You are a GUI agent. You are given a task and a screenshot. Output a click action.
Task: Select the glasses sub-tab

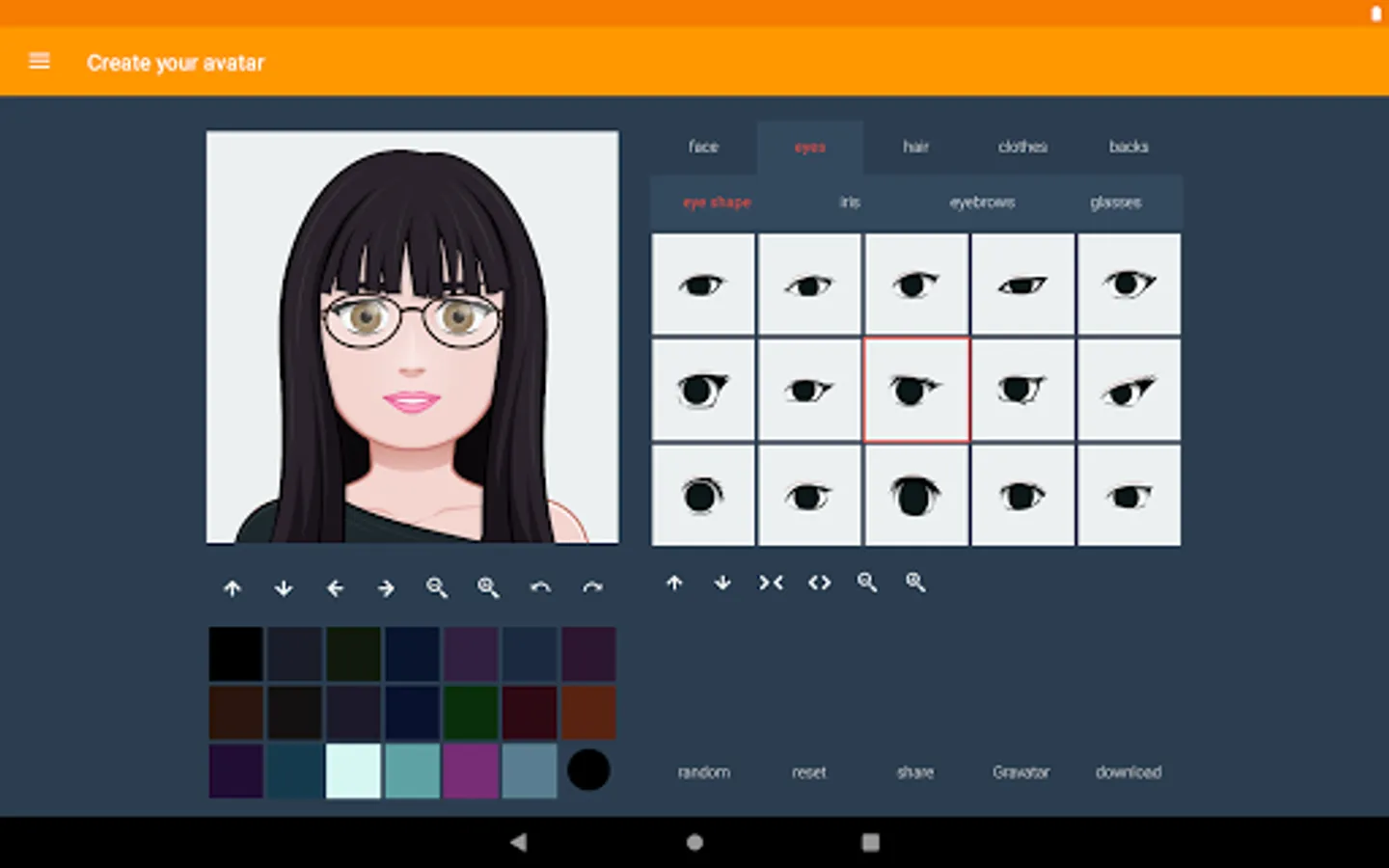1115,203
